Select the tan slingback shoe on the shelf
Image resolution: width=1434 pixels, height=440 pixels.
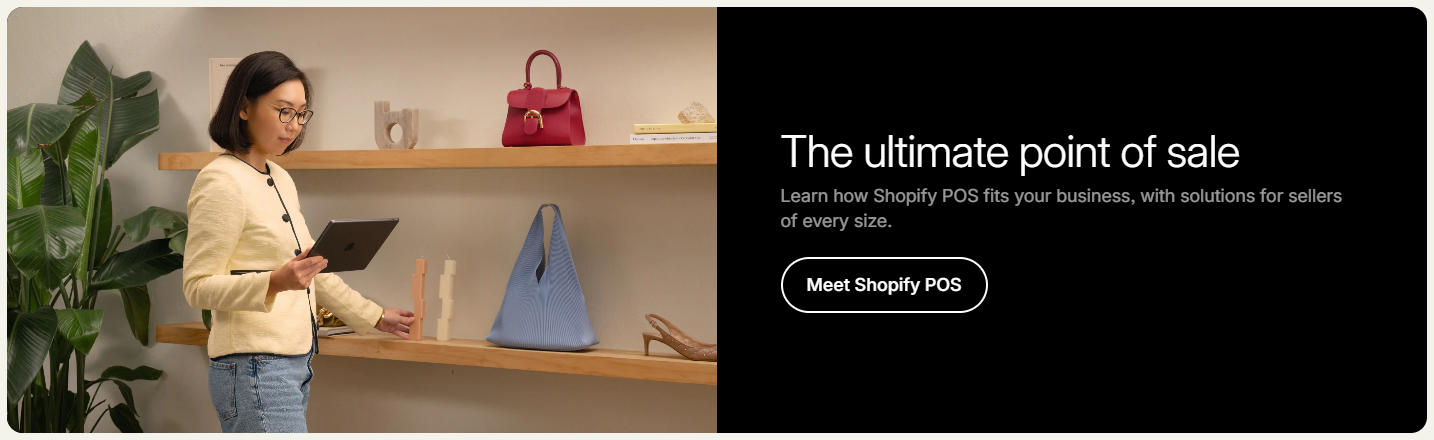679,337
